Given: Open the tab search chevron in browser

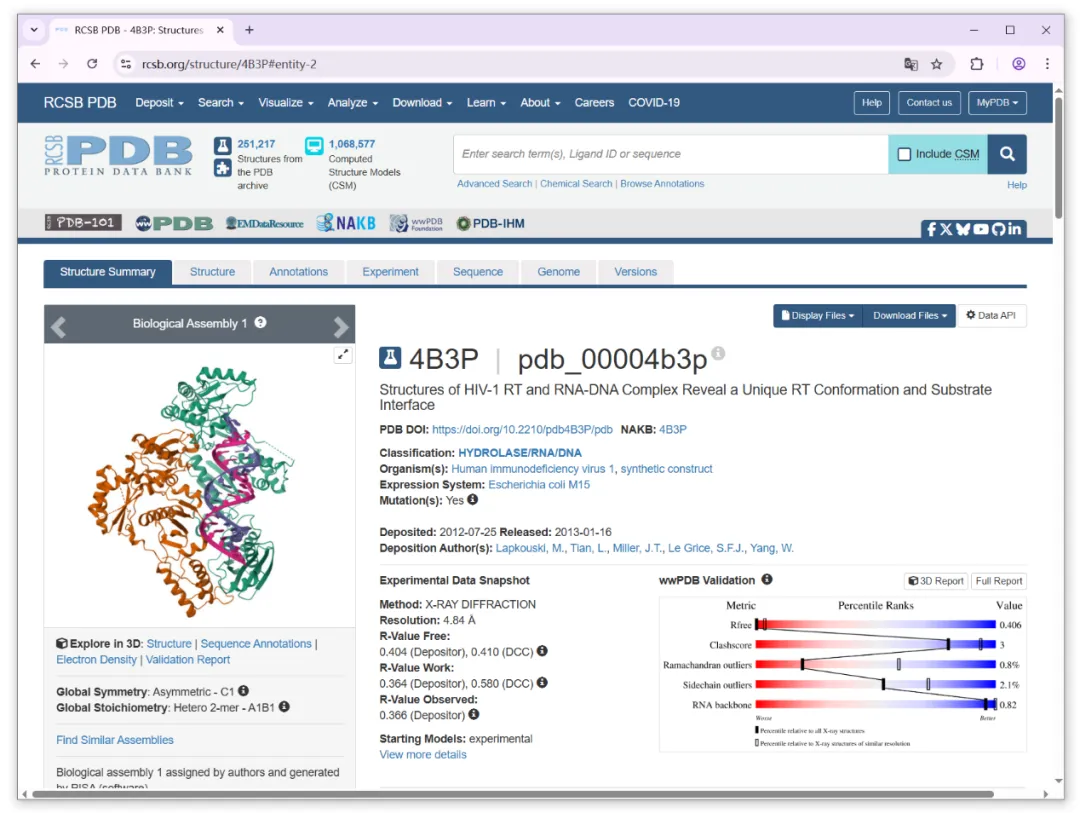Looking at the screenshot, I should click(34, 30).
